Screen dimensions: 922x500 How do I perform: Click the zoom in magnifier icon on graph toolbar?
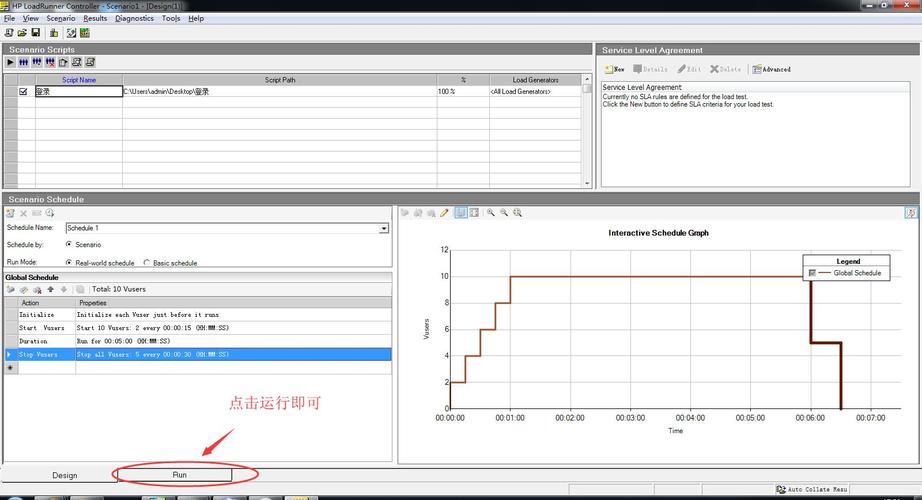pyautogui.click(x=490, y=213)
